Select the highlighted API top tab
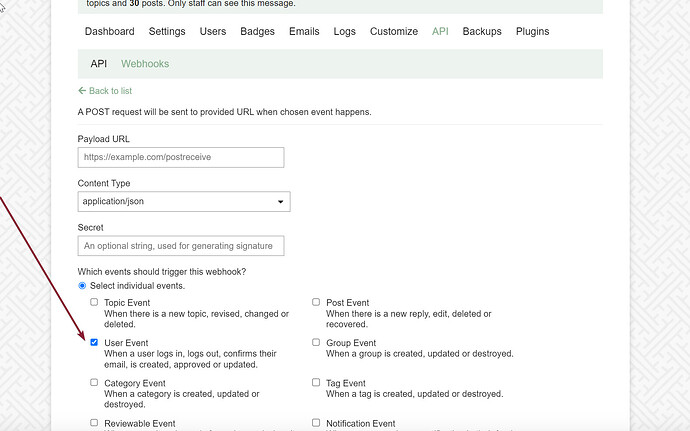 tap(440, 32)
